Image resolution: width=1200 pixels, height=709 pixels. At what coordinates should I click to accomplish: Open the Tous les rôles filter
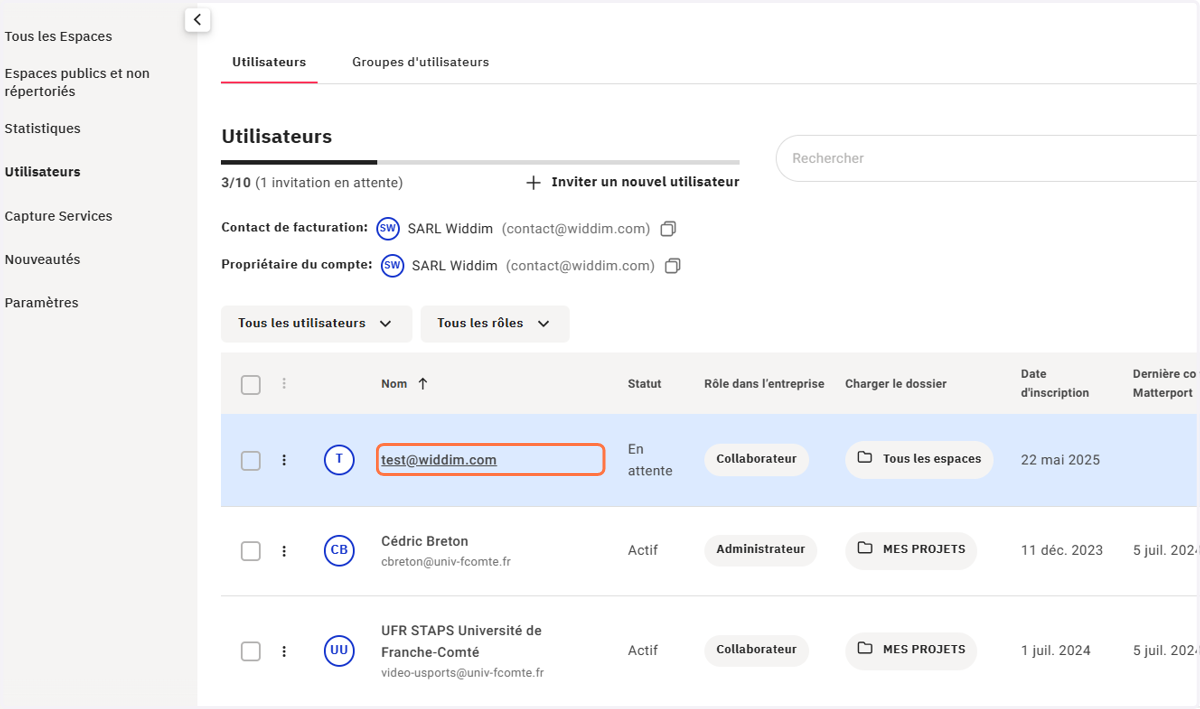click(495, 324)
